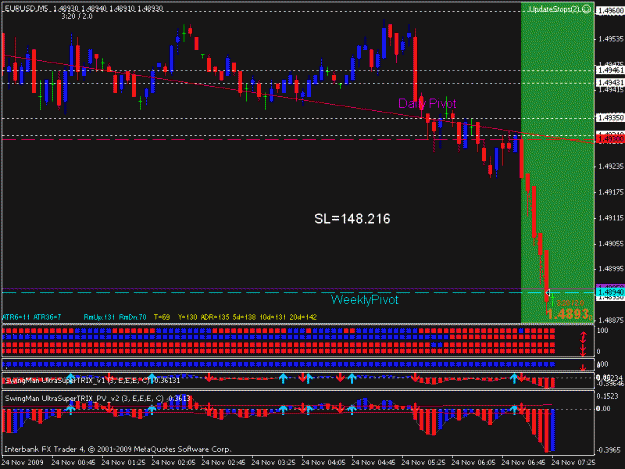625x469 pixels.
Task: Click the RmUp:131 readout
Action: 99,317
